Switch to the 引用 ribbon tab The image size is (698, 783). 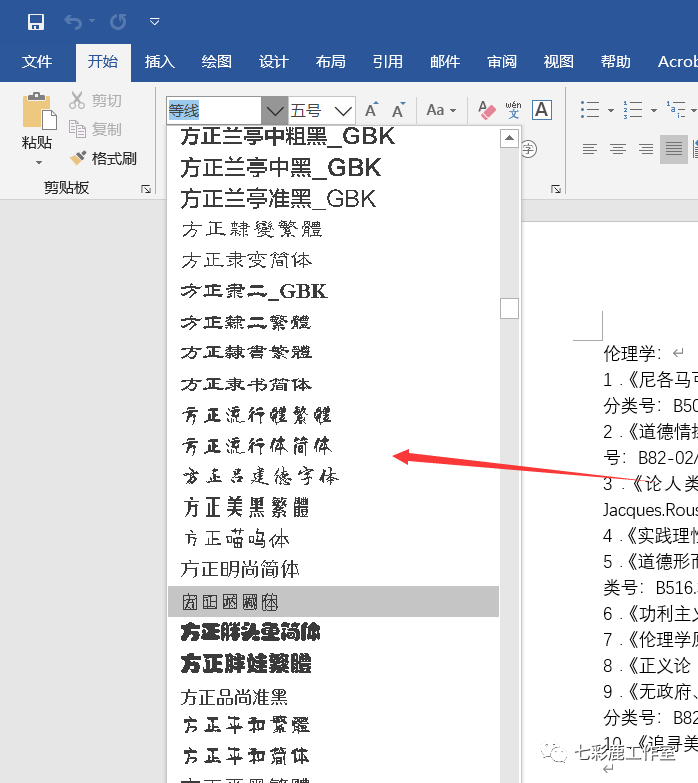(x=388, y=62)
